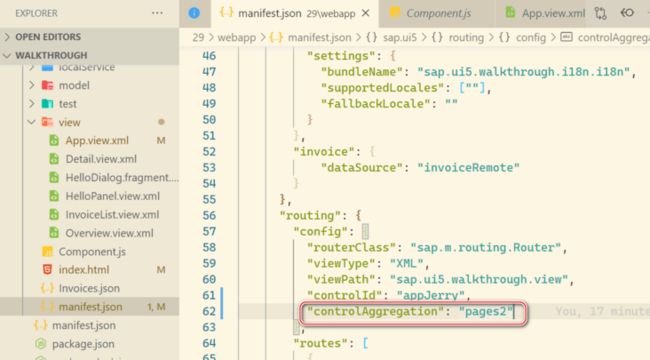The width and height of the screenshot is (650, 360).
Task: Click the view folder modified dot badge
Action: pos(161,122)
